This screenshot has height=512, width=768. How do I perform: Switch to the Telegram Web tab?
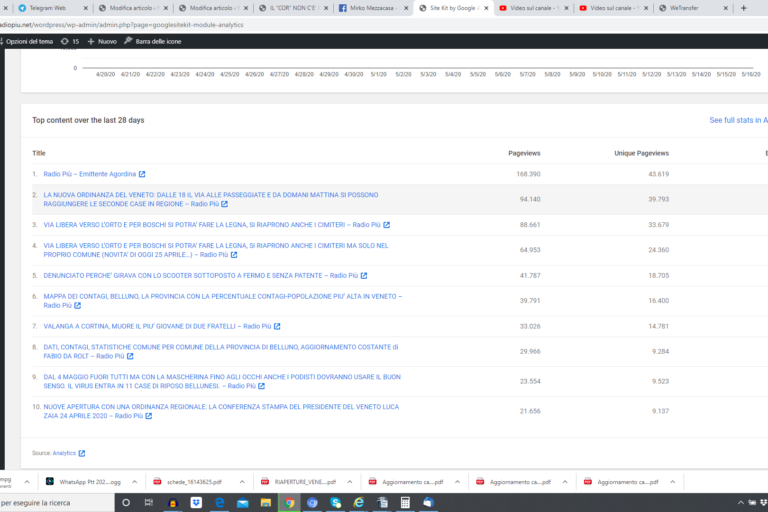click(x=45, y=8)
